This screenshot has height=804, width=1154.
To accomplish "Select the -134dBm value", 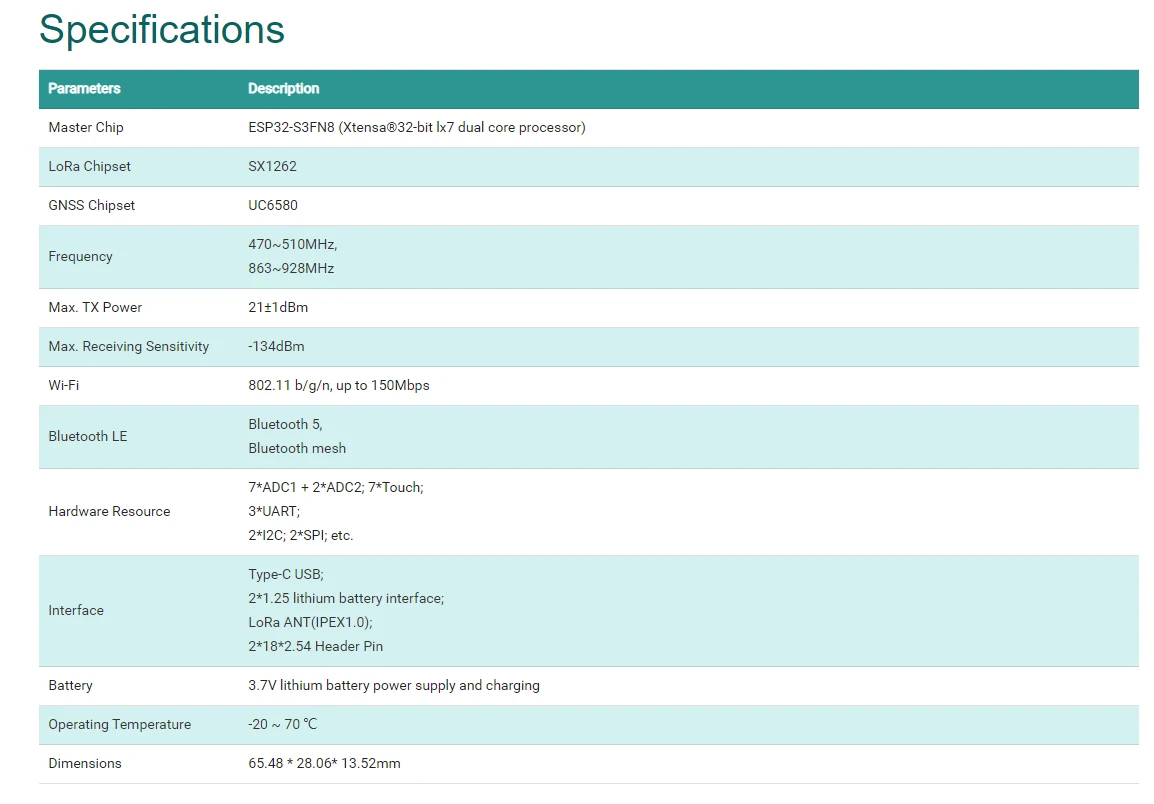I will tap(276, 347).
